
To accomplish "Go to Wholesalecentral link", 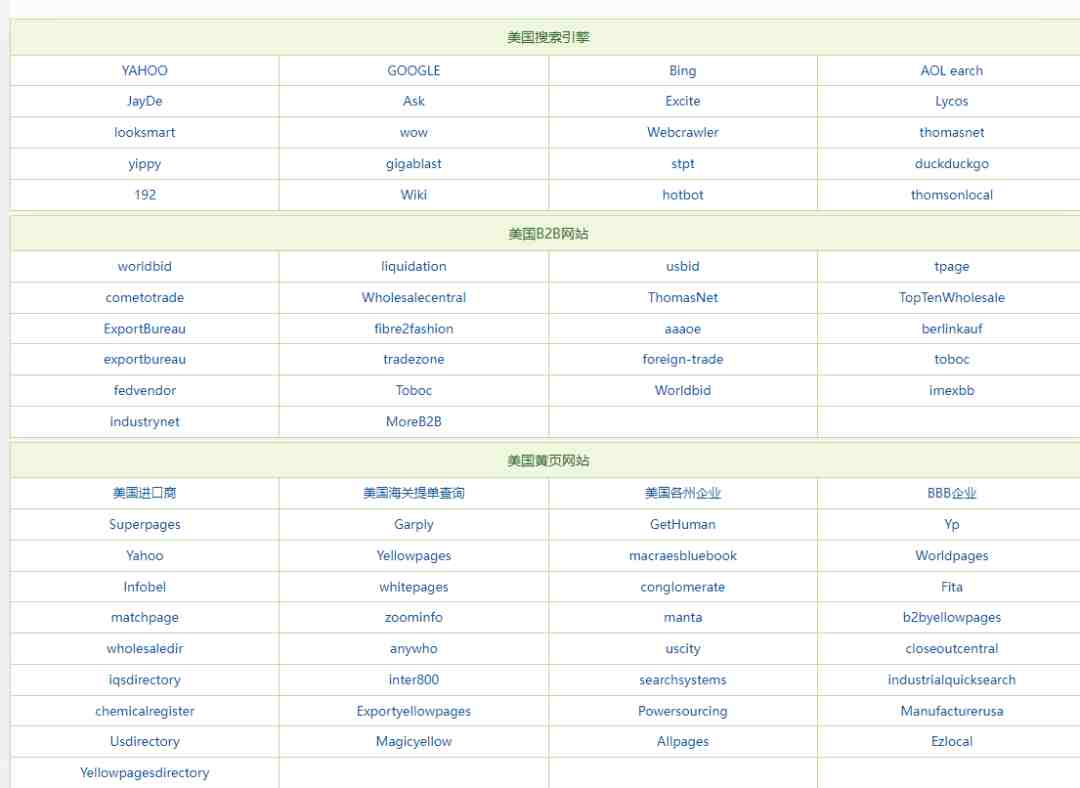I will point(413,298).
